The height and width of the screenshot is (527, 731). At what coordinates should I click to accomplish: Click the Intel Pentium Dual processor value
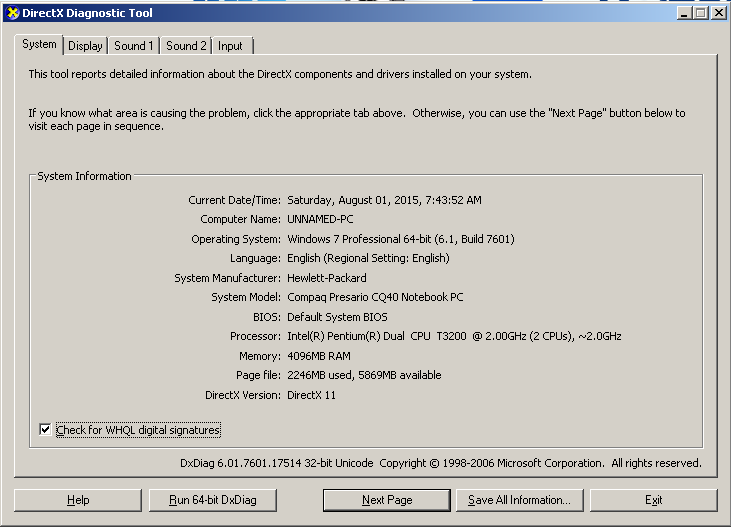click(454, 336)
